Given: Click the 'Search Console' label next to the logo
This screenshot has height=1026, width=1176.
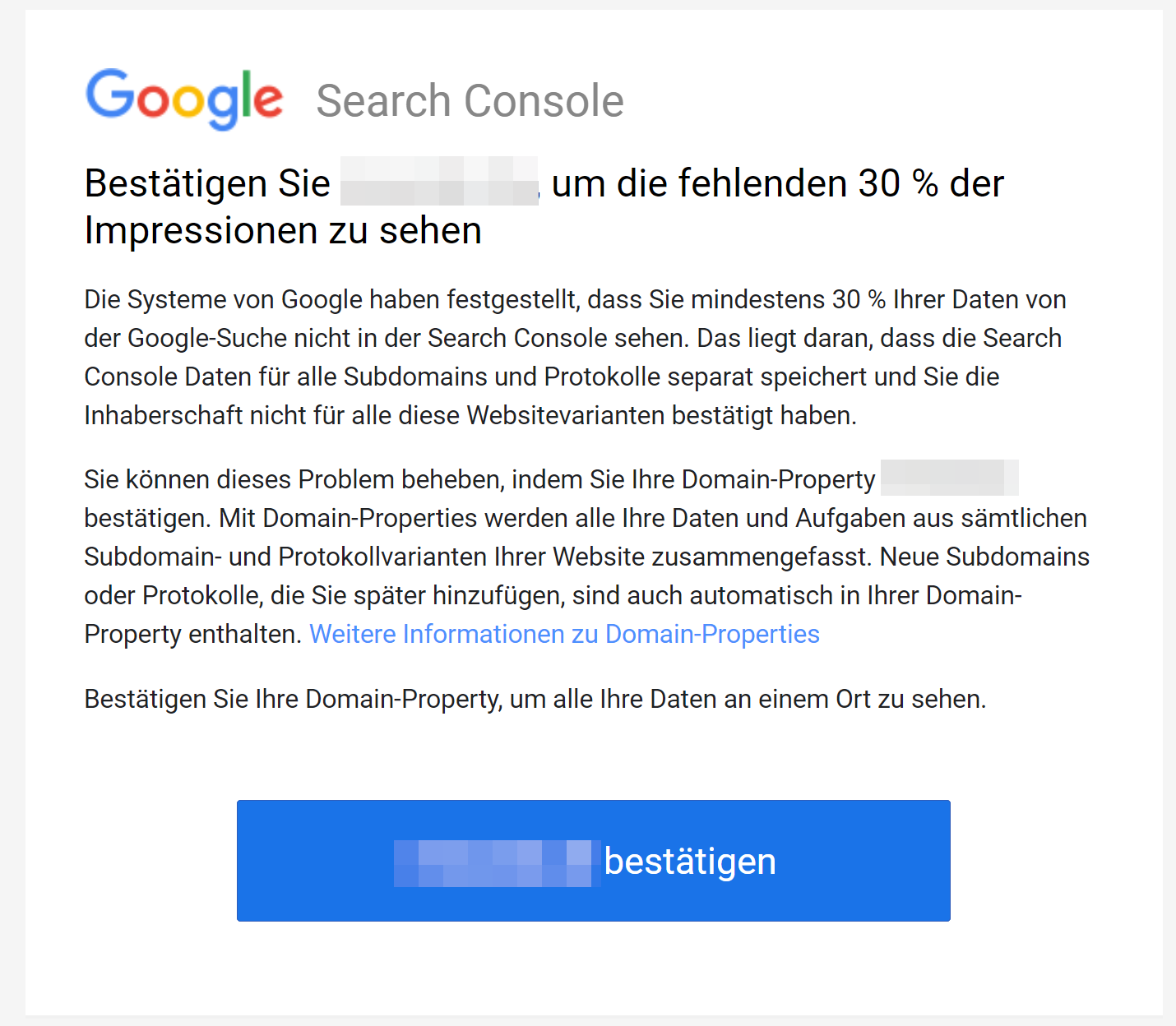Looking at the screenshot, I should pyautogui.click(x=470, y=99).
